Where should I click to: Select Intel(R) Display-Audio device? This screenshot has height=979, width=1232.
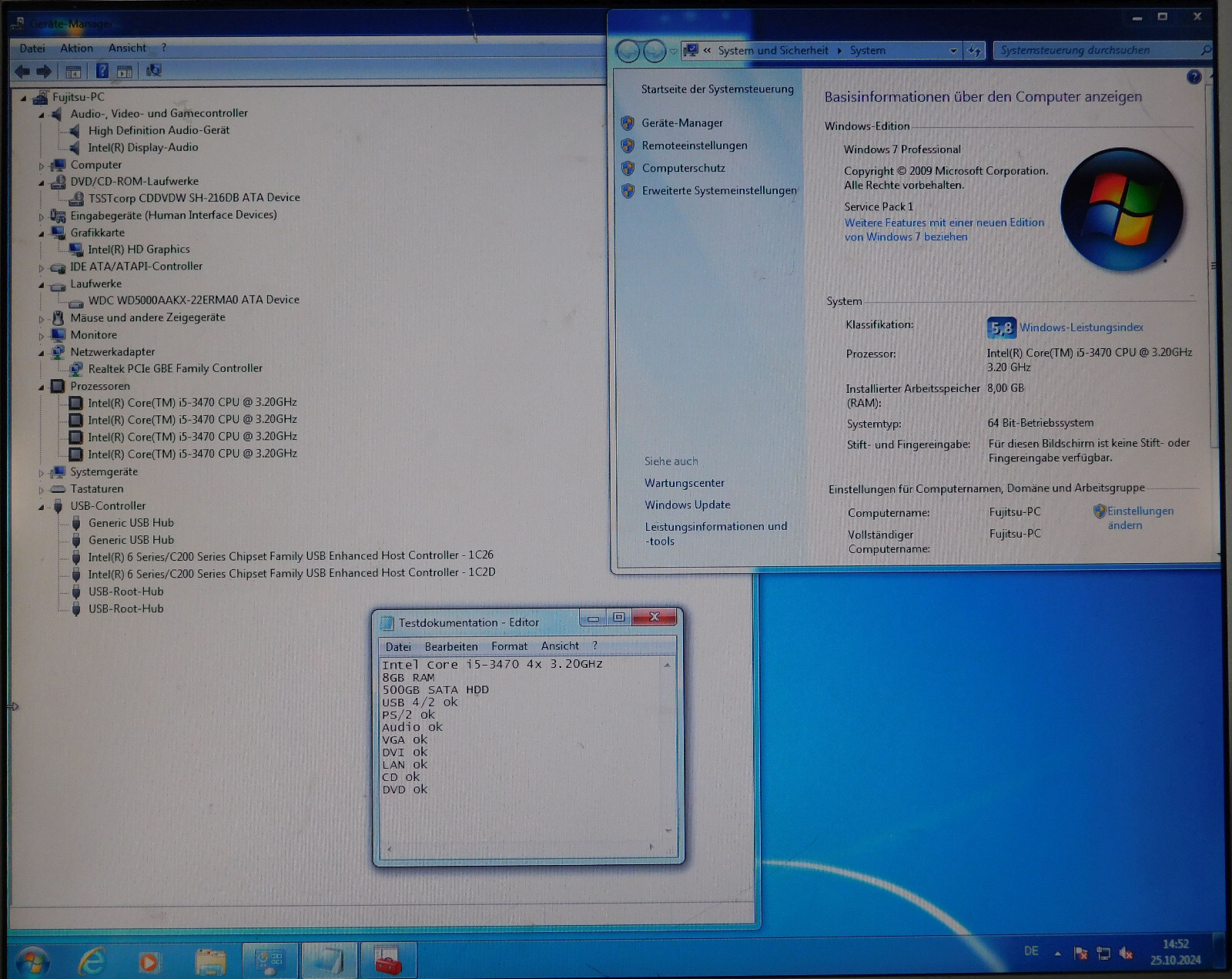click(142, 148)
